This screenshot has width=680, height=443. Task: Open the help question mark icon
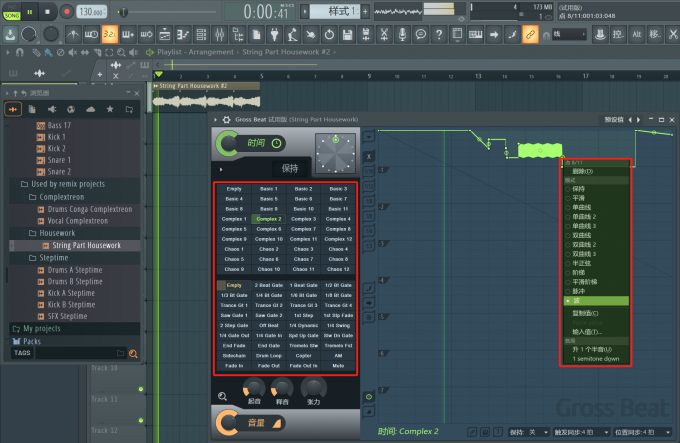click(x=439, y=34)
